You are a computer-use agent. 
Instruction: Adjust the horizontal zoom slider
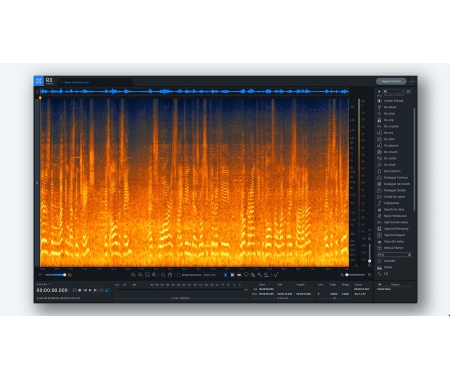tap(355, 275)
